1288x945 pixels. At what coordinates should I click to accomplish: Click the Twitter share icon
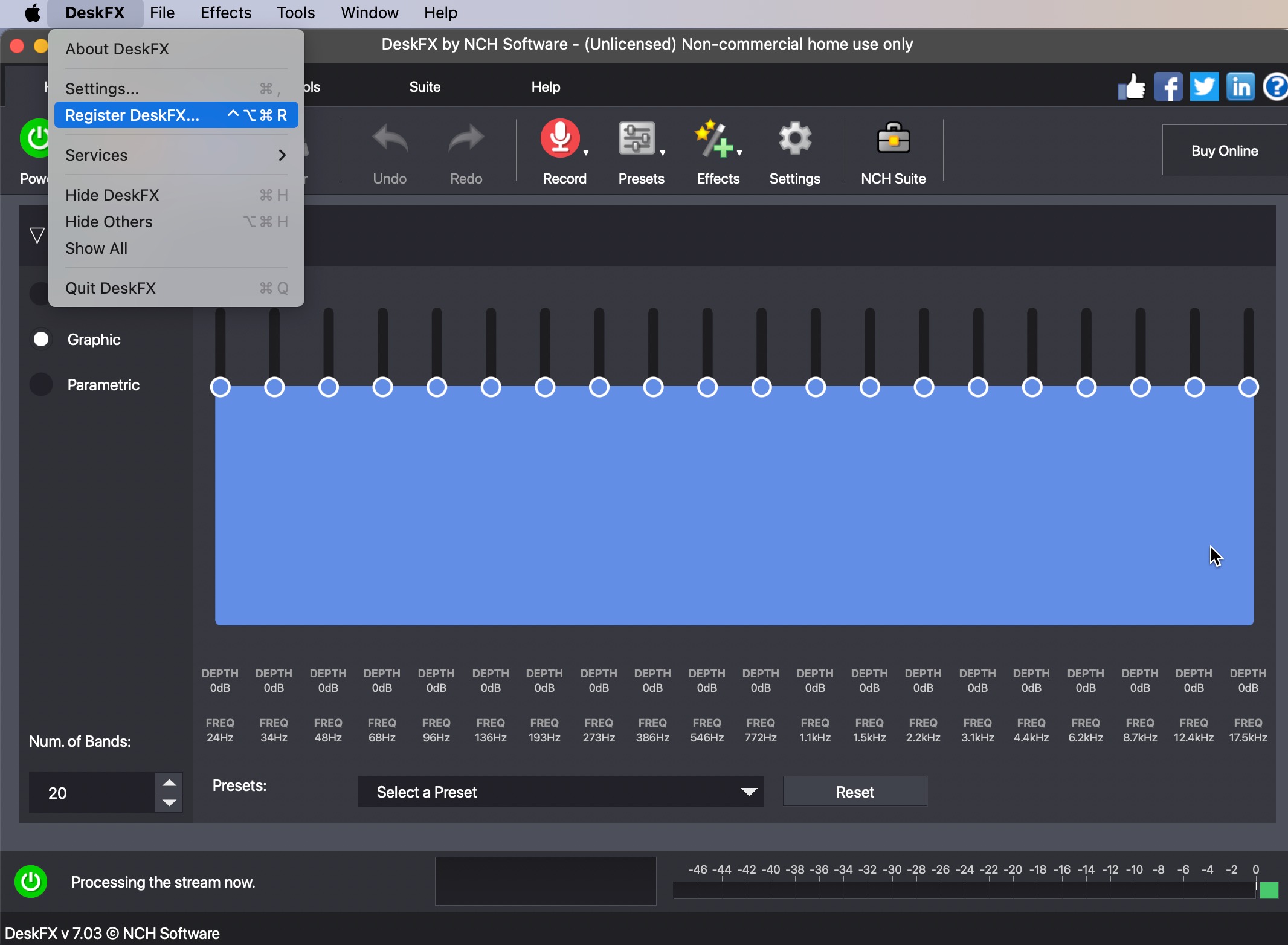point(1204,87)
